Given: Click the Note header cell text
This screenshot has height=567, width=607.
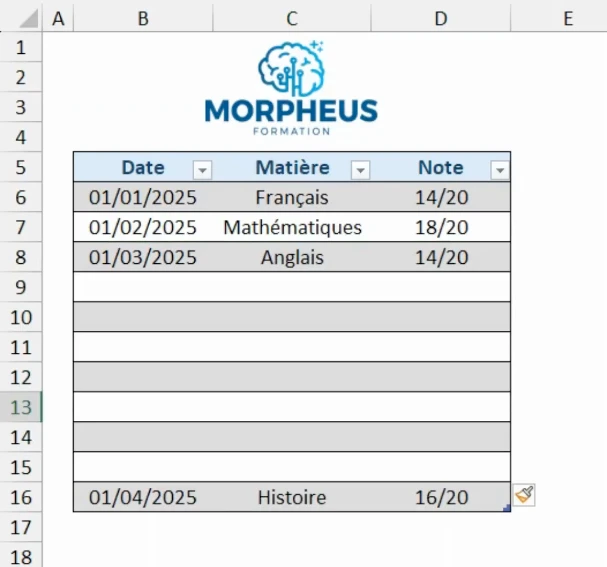Looking at the screenshot, I should pyautogui.click(x=441, y=168).
